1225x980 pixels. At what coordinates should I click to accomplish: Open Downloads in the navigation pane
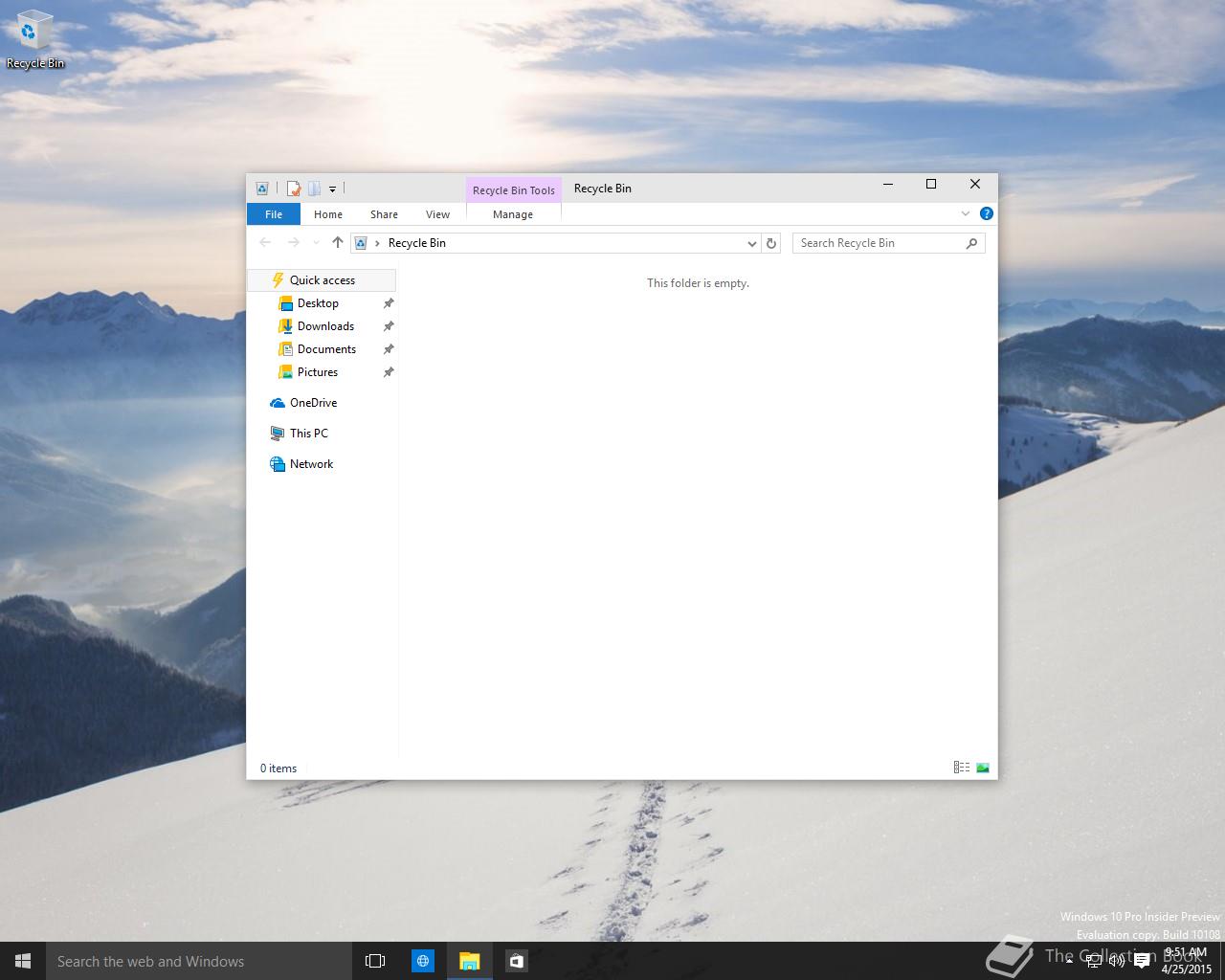tap(325, 326)
